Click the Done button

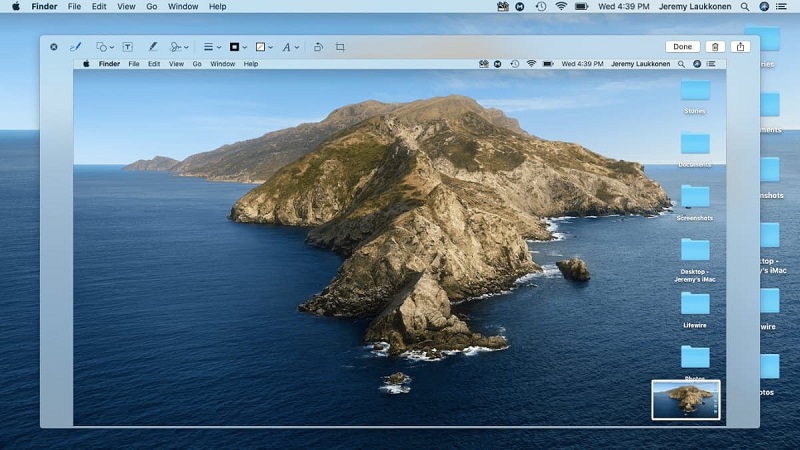(x=682, y=47)
